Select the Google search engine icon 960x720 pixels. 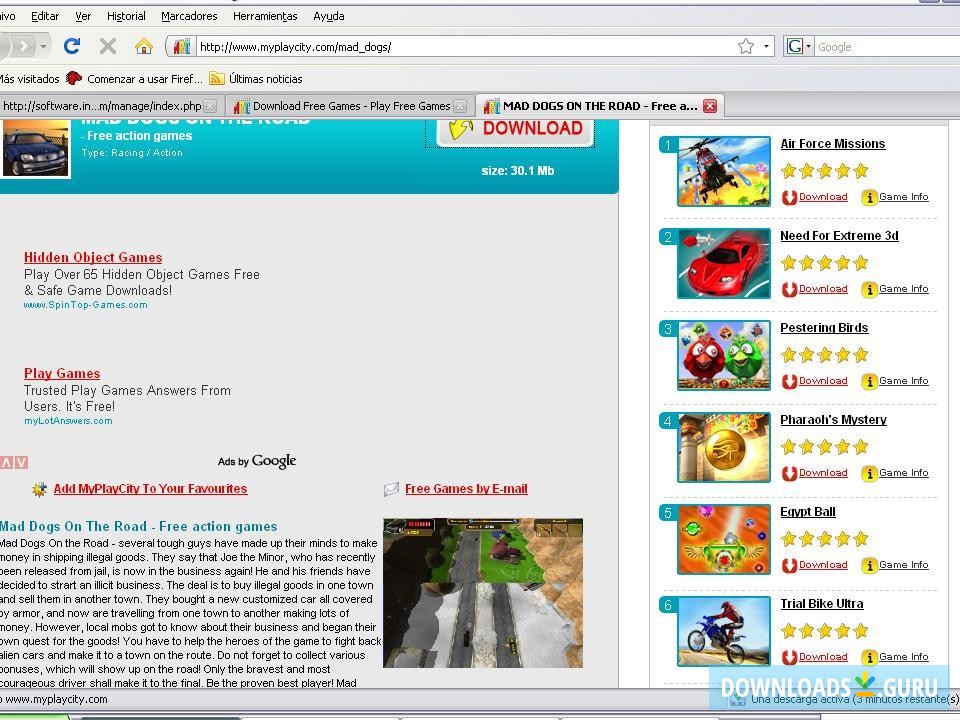pos(795,46)
